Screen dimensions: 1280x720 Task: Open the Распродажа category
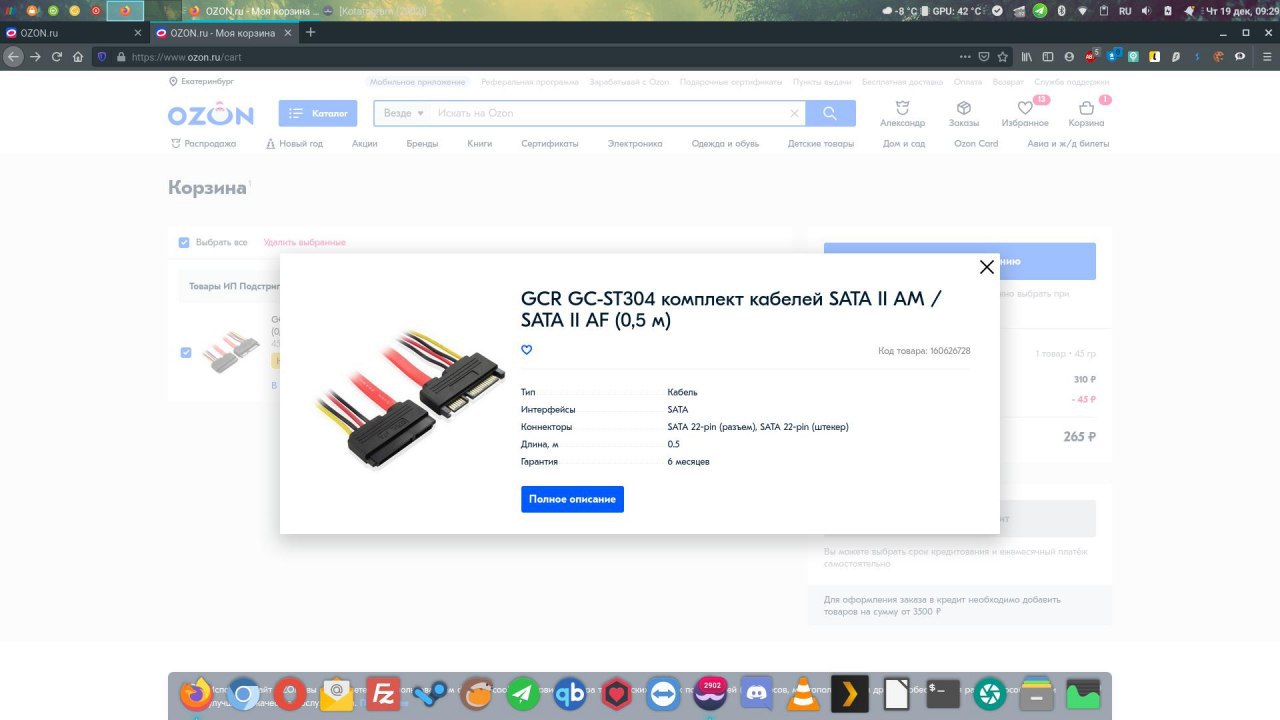point(204,144)
